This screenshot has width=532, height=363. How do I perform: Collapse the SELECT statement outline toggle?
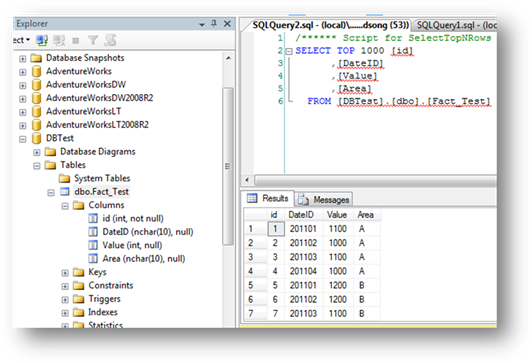click(x=289, y=52)
